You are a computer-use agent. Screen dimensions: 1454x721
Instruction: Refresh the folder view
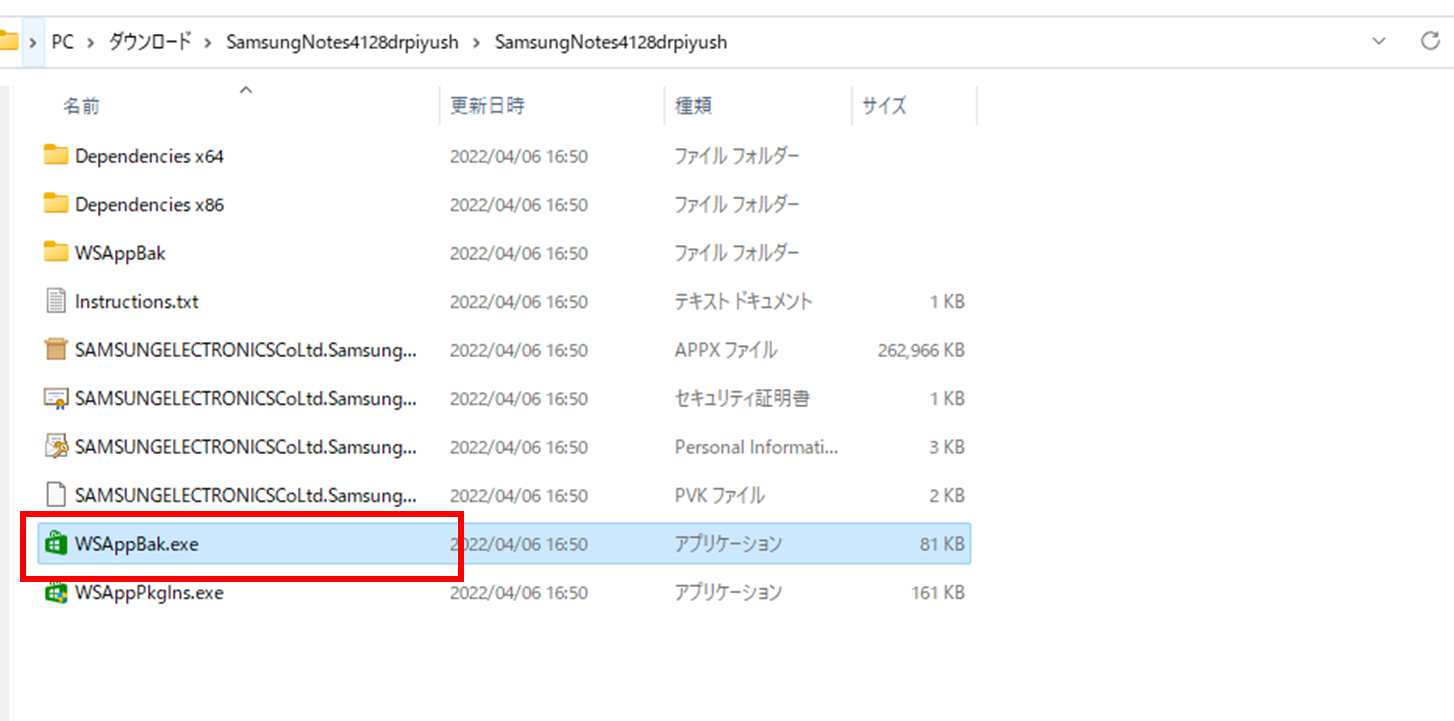click(1430, 42)
